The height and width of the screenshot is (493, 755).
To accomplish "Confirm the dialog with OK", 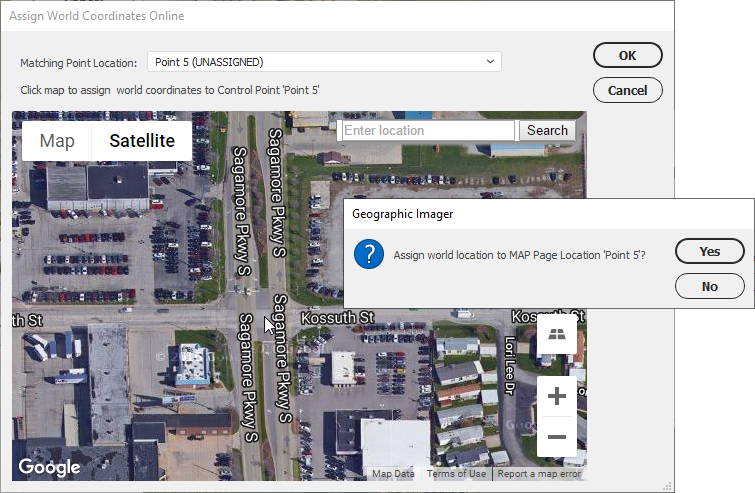I will coord(627,55).
